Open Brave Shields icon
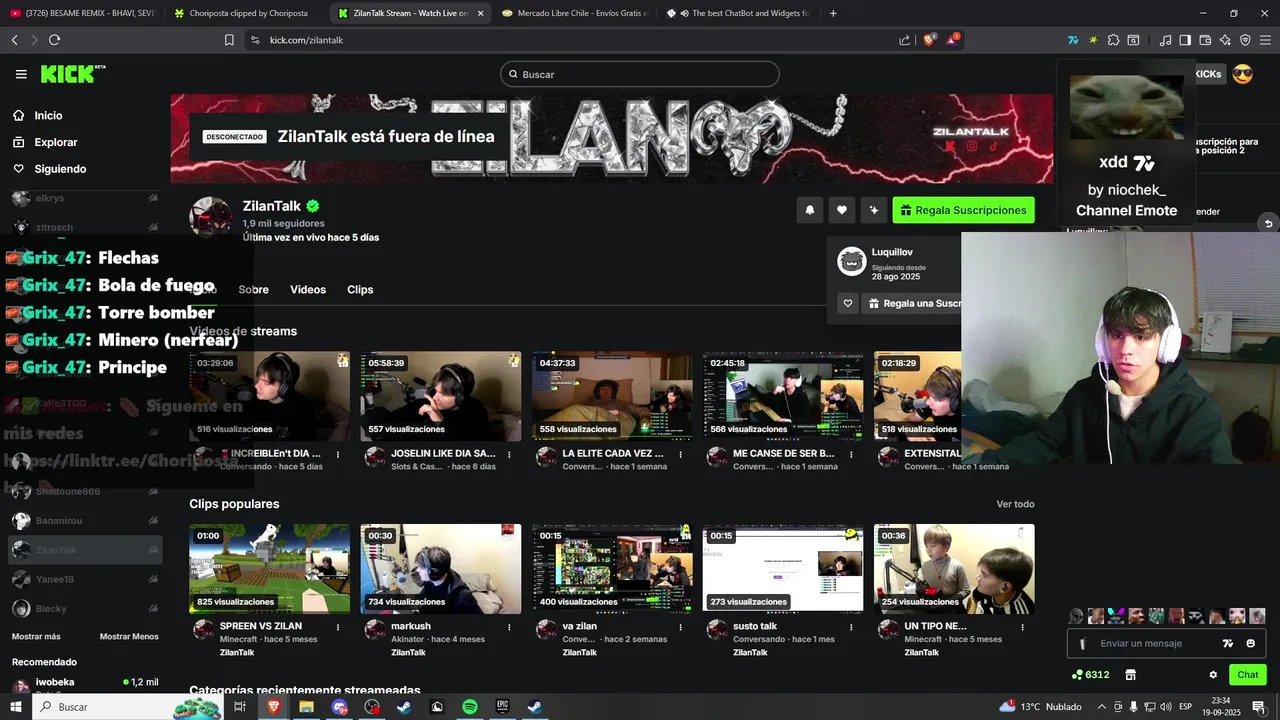The height and width of the screenshot is (720, 1280). (929, 40)
